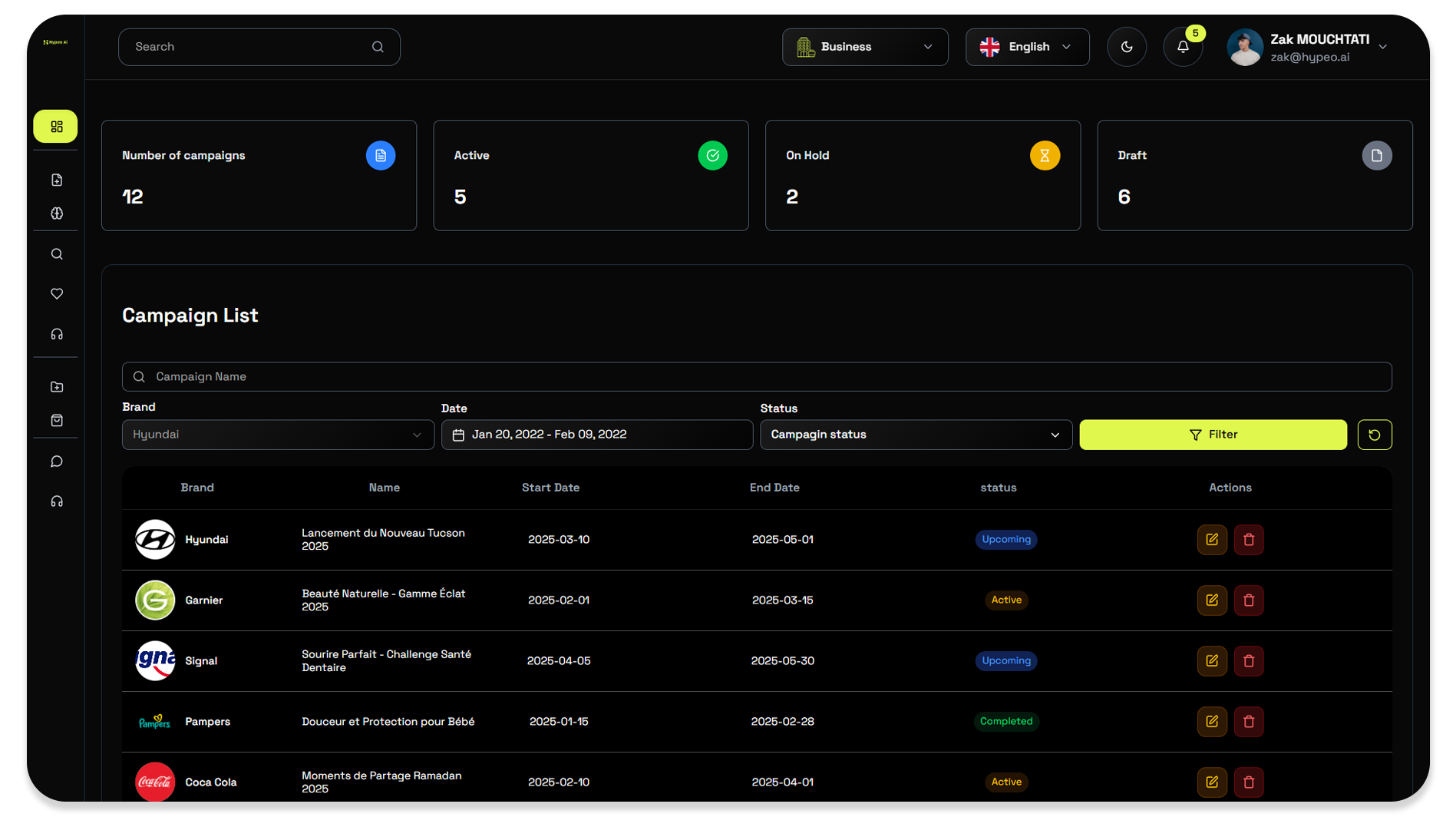The image size is (1456, 817).
Task: Click the Hypeo AI logo
Action: point(55,42)
